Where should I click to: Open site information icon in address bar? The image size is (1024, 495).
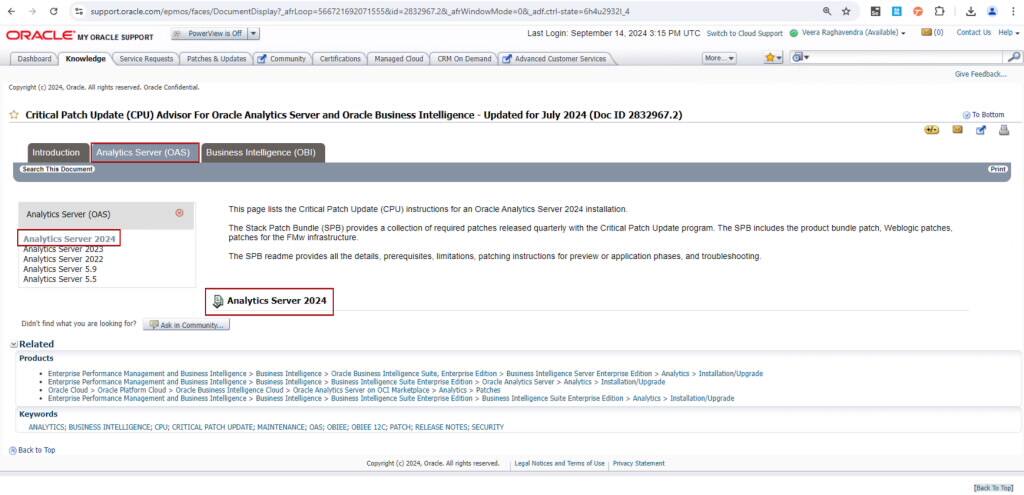(79, 11)
